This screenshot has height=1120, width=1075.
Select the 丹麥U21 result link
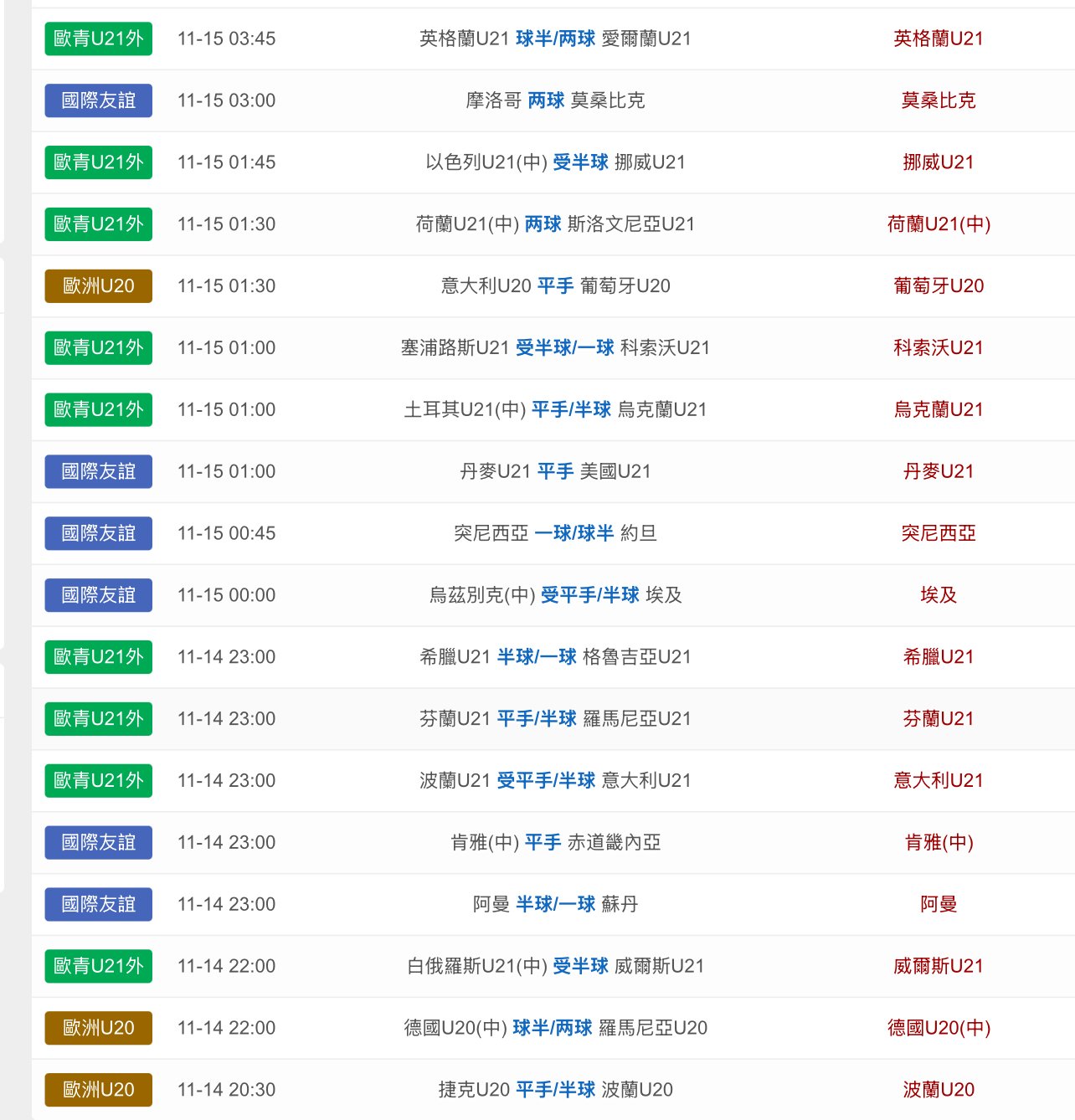[x=938, y=471]
